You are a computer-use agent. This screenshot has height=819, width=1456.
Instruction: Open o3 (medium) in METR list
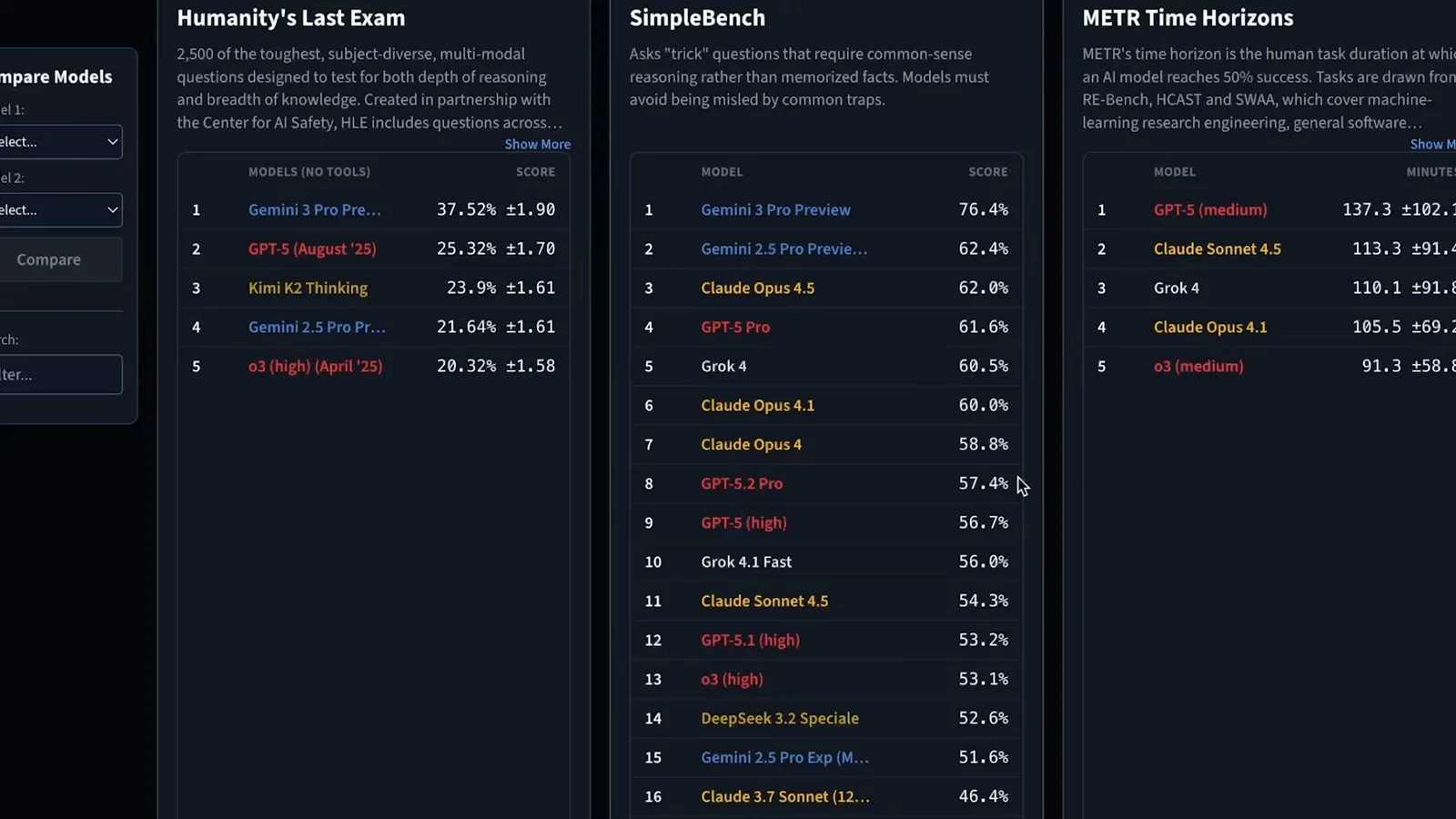click(x=1198, y=366)
